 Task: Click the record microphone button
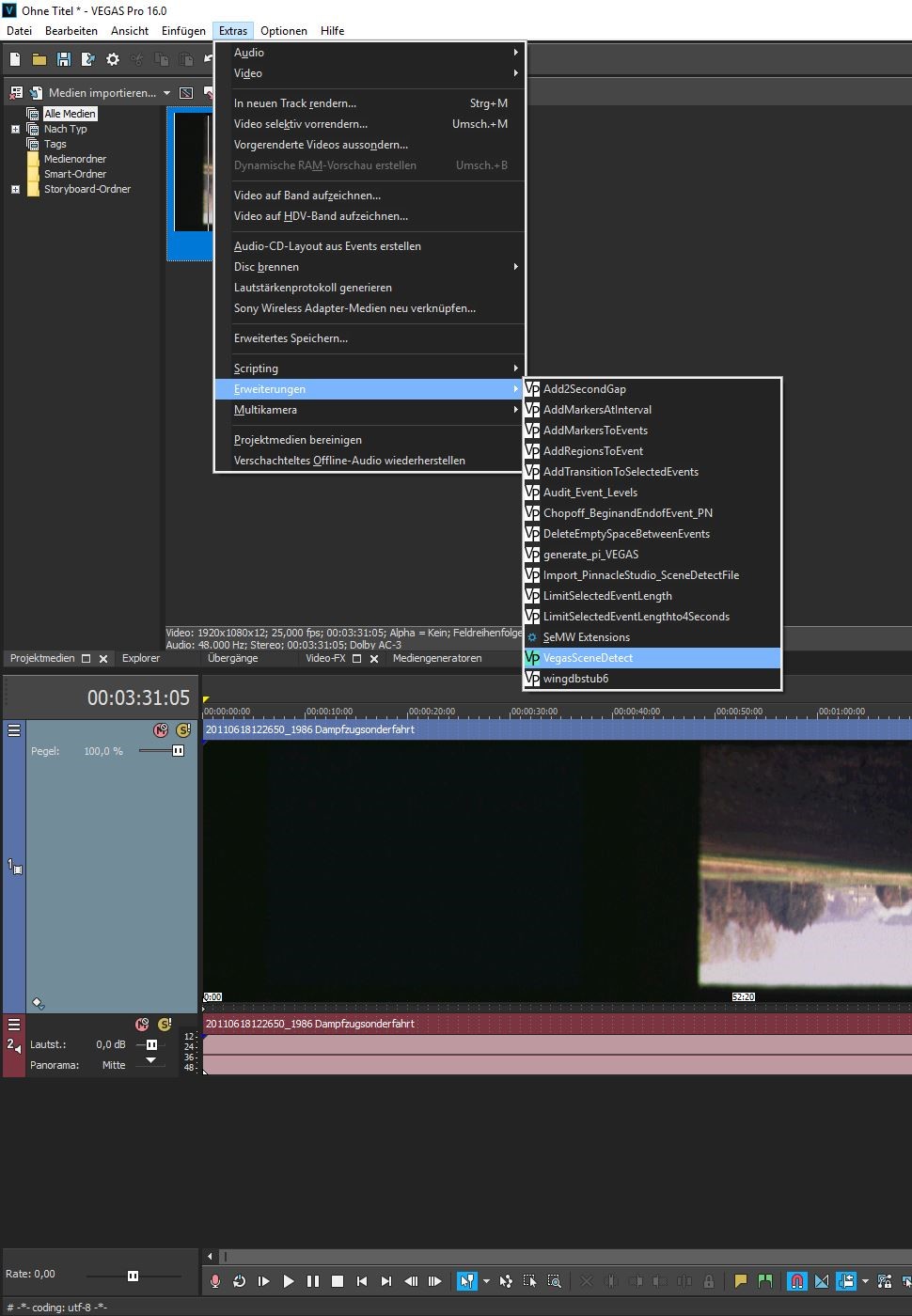215,1281
